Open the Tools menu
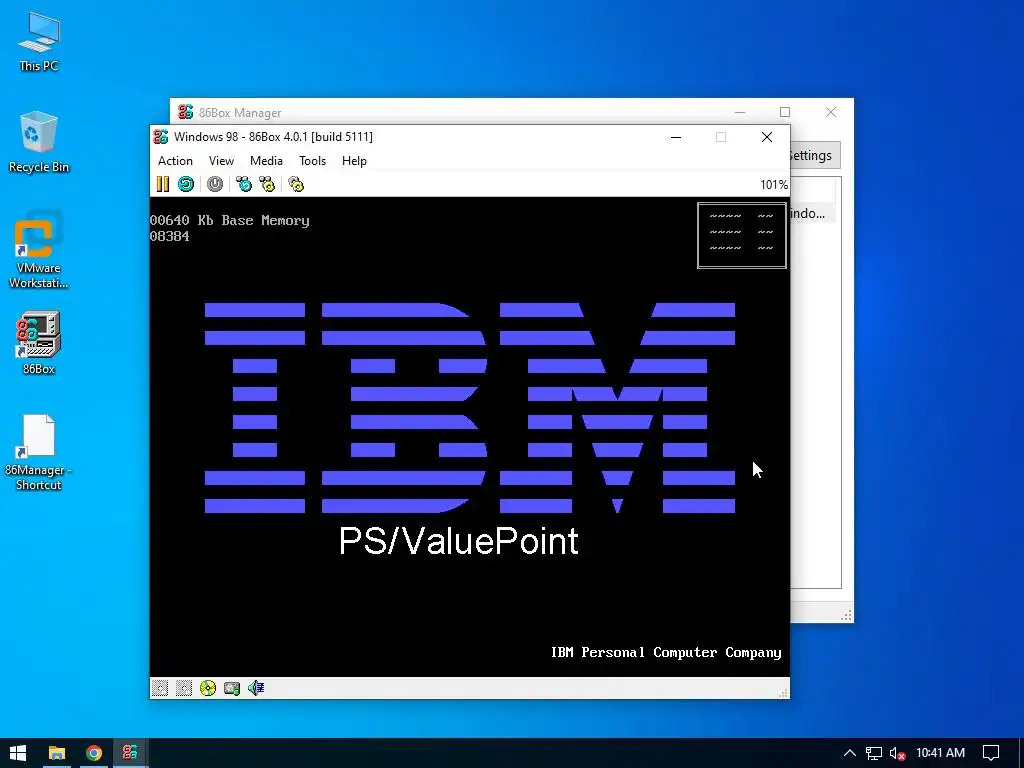 312,161
